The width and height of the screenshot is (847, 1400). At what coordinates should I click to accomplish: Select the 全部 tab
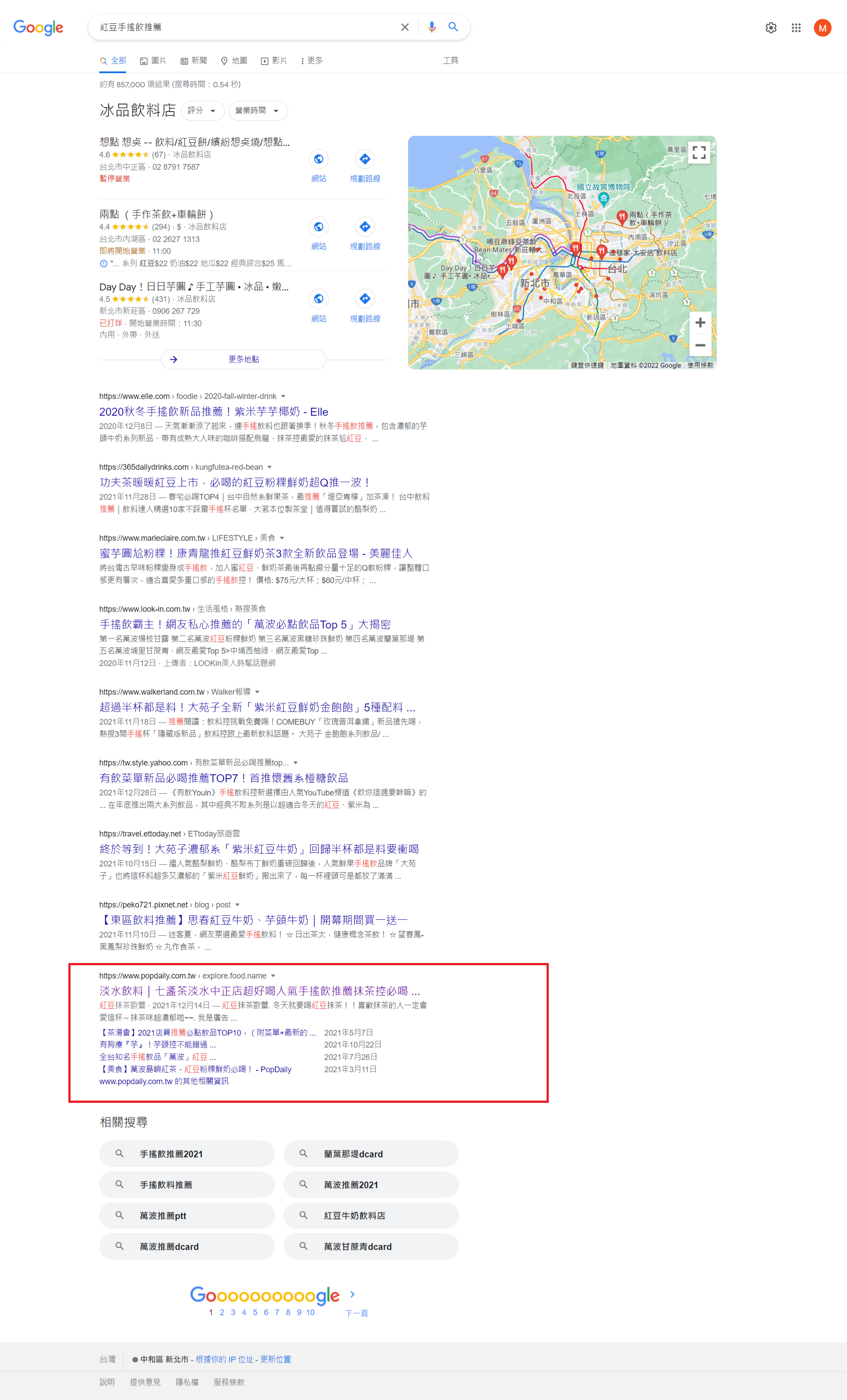(113, 61)
